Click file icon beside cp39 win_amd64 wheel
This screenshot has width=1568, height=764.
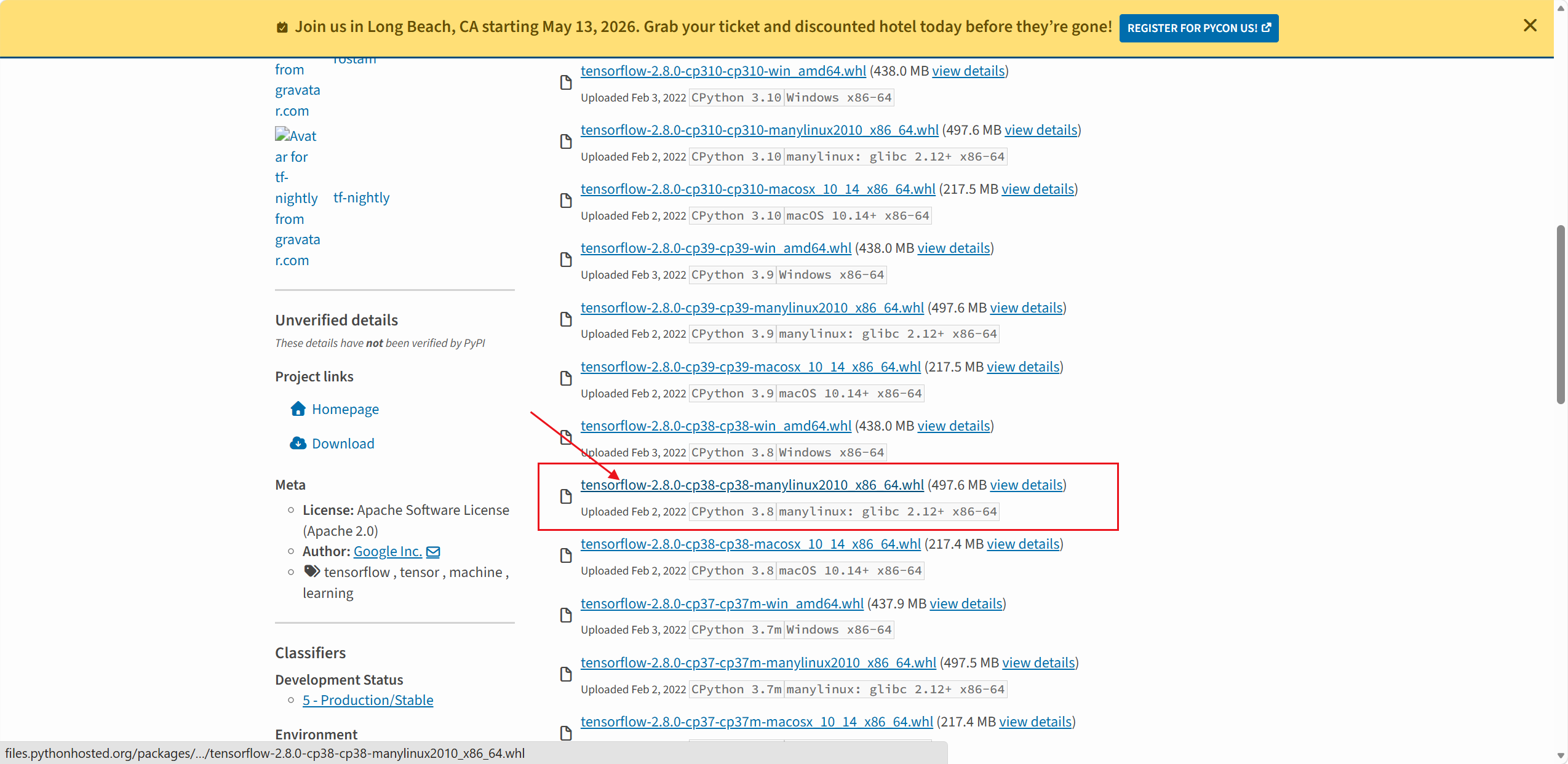click(x=566, y=260)
